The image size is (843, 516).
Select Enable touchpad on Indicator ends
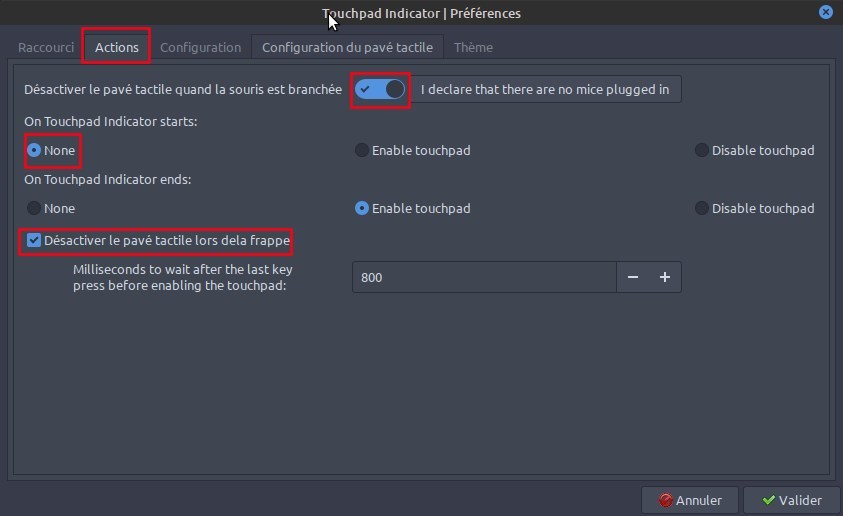coord(413,209)
